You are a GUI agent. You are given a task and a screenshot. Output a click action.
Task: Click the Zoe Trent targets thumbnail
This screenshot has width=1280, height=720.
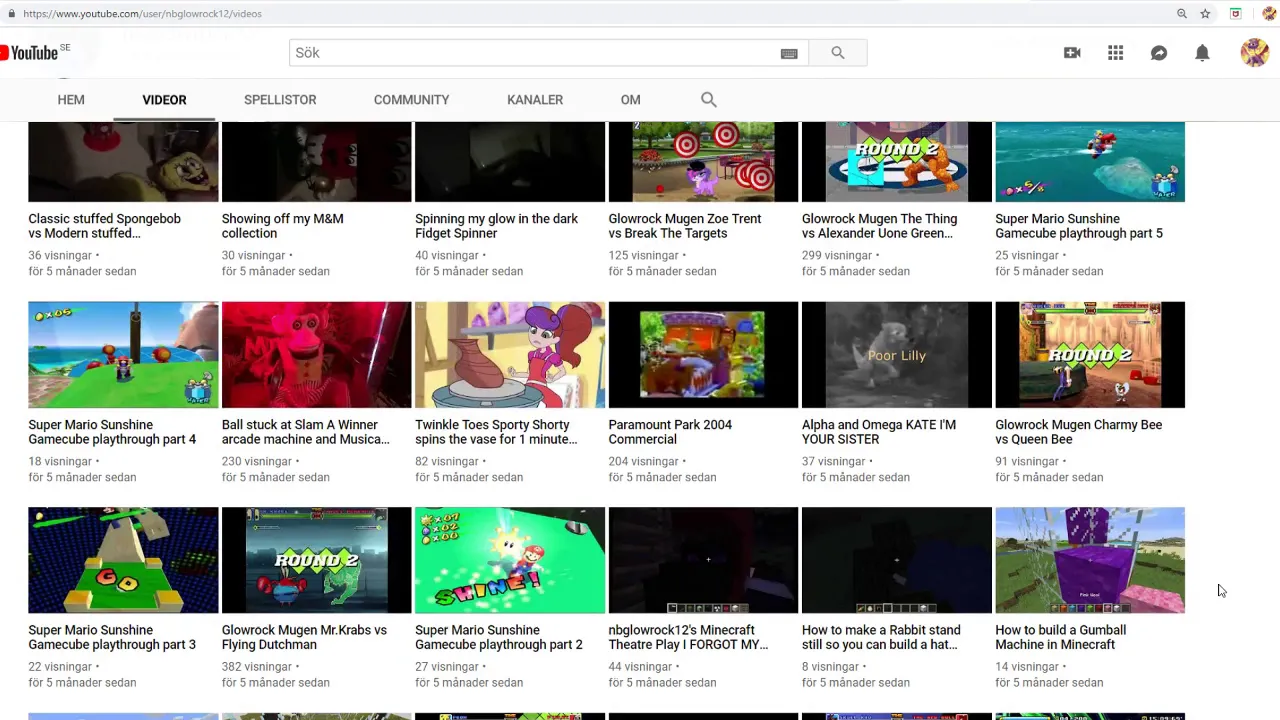click(x=703, y=162)
